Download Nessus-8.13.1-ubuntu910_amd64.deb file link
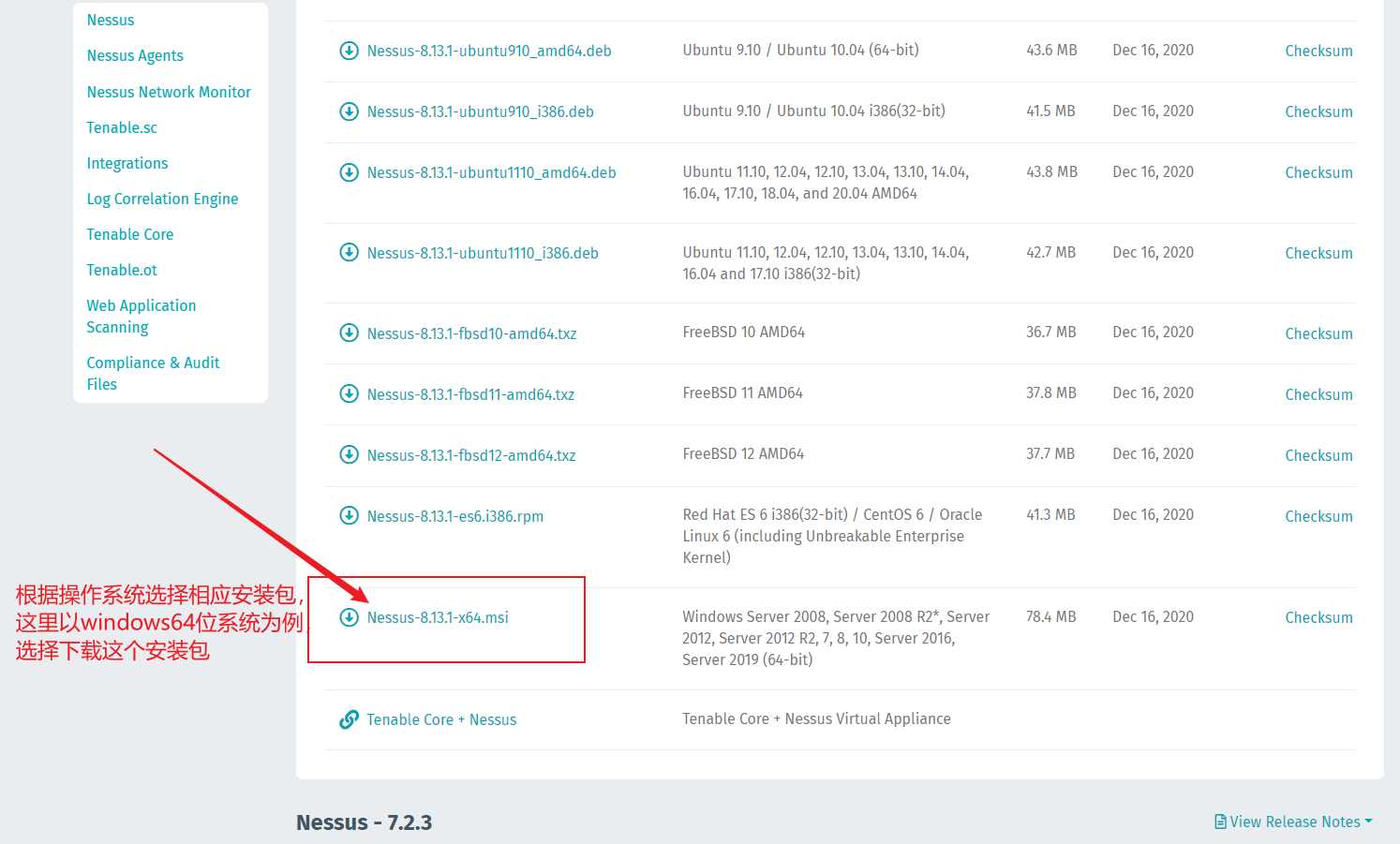Viewport: 1400px width, 844px height. [489, 51]
